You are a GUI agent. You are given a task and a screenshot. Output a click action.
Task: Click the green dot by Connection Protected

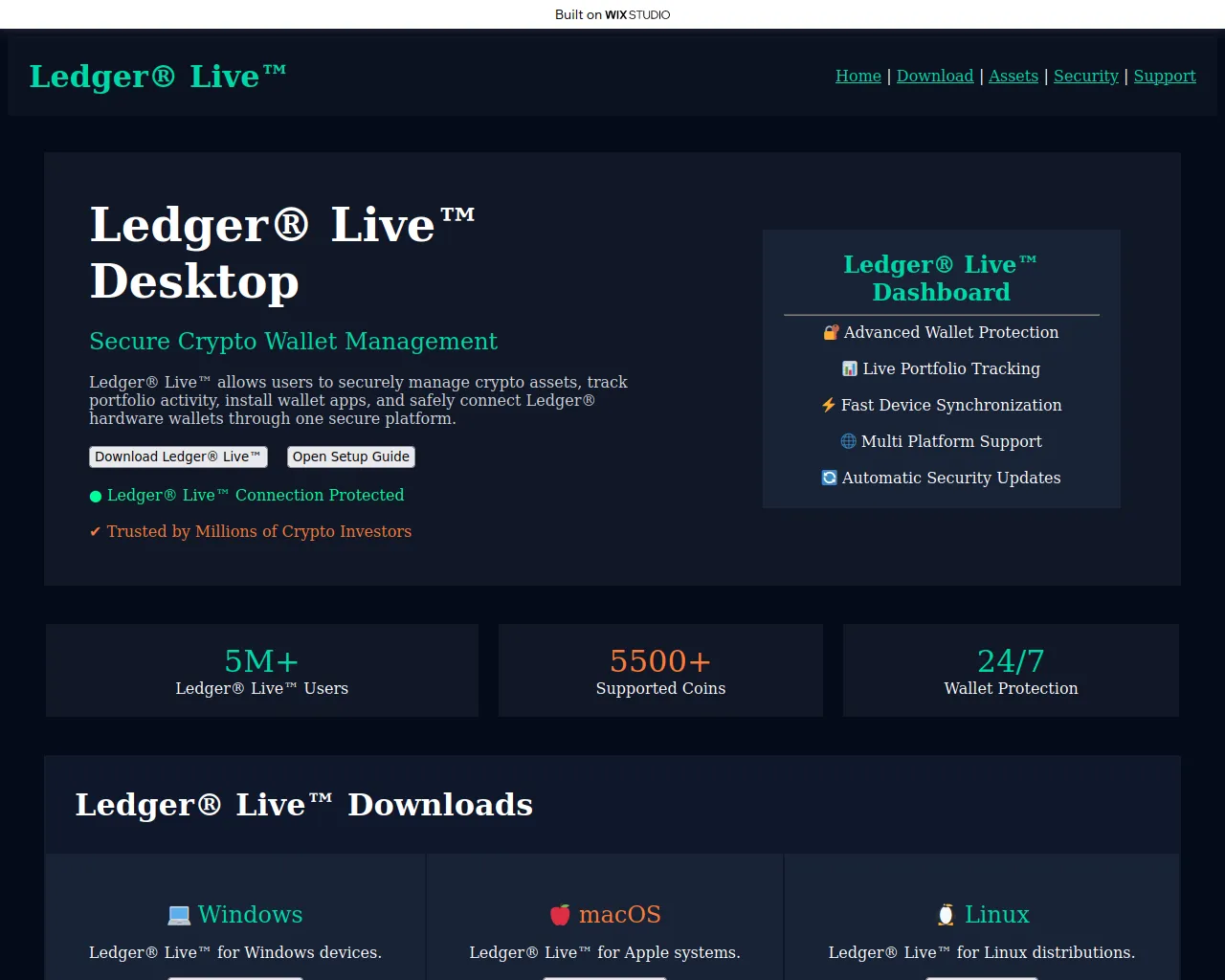click(96, 496)
